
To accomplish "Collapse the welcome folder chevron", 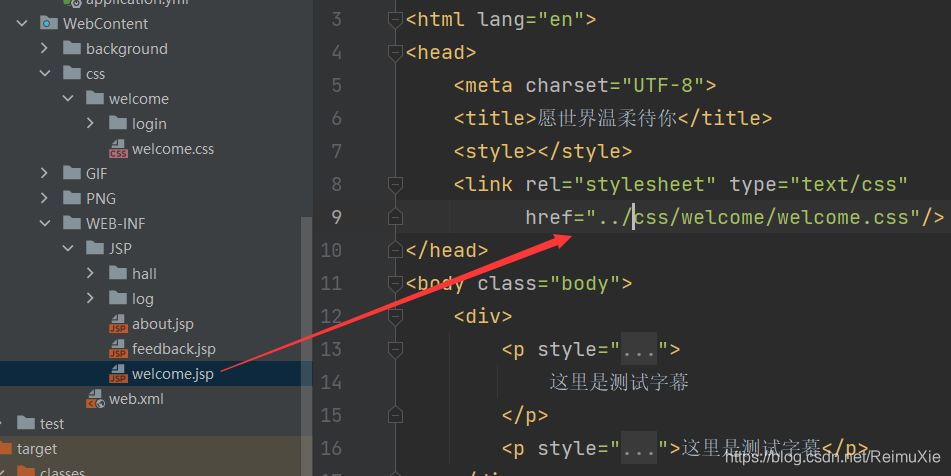I will coord(68,98).
